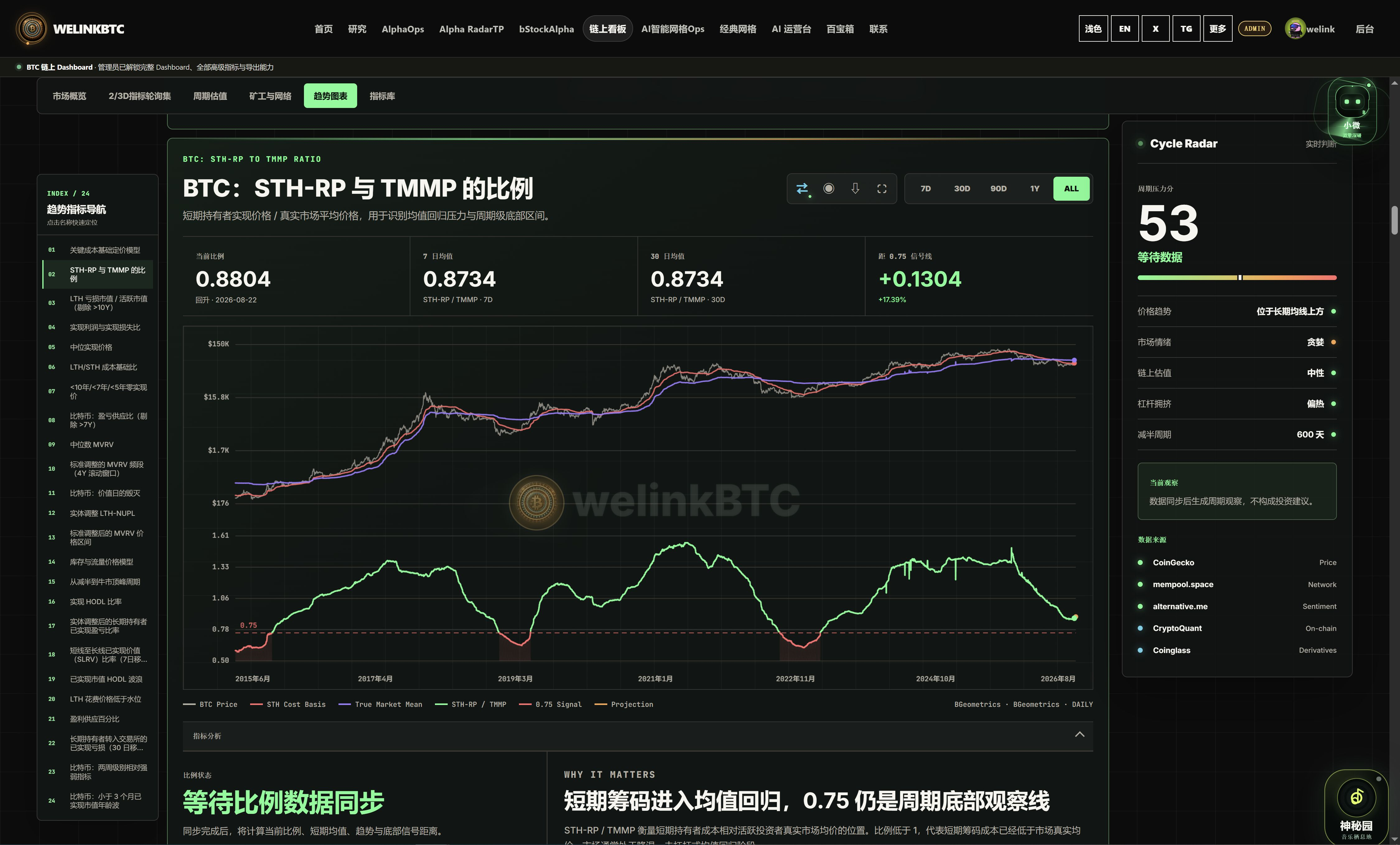Select the 趋势图表 tab
This screenshot has height=845, width=1400.
tap(330, 96)
